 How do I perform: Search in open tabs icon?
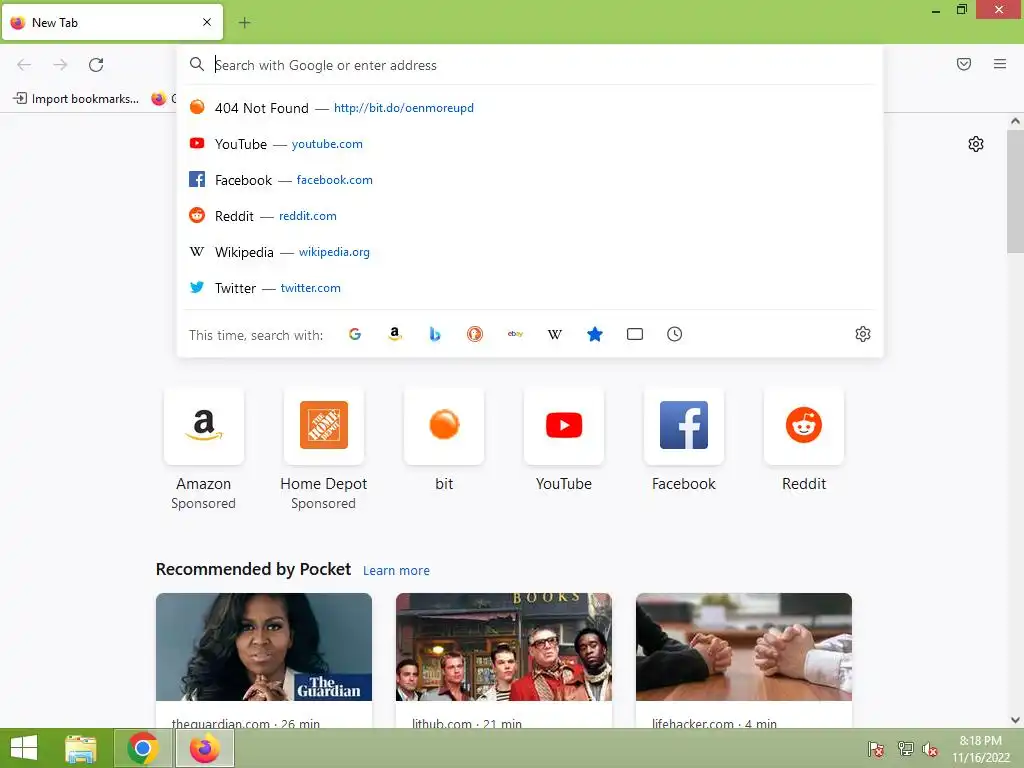pos(635,334)
